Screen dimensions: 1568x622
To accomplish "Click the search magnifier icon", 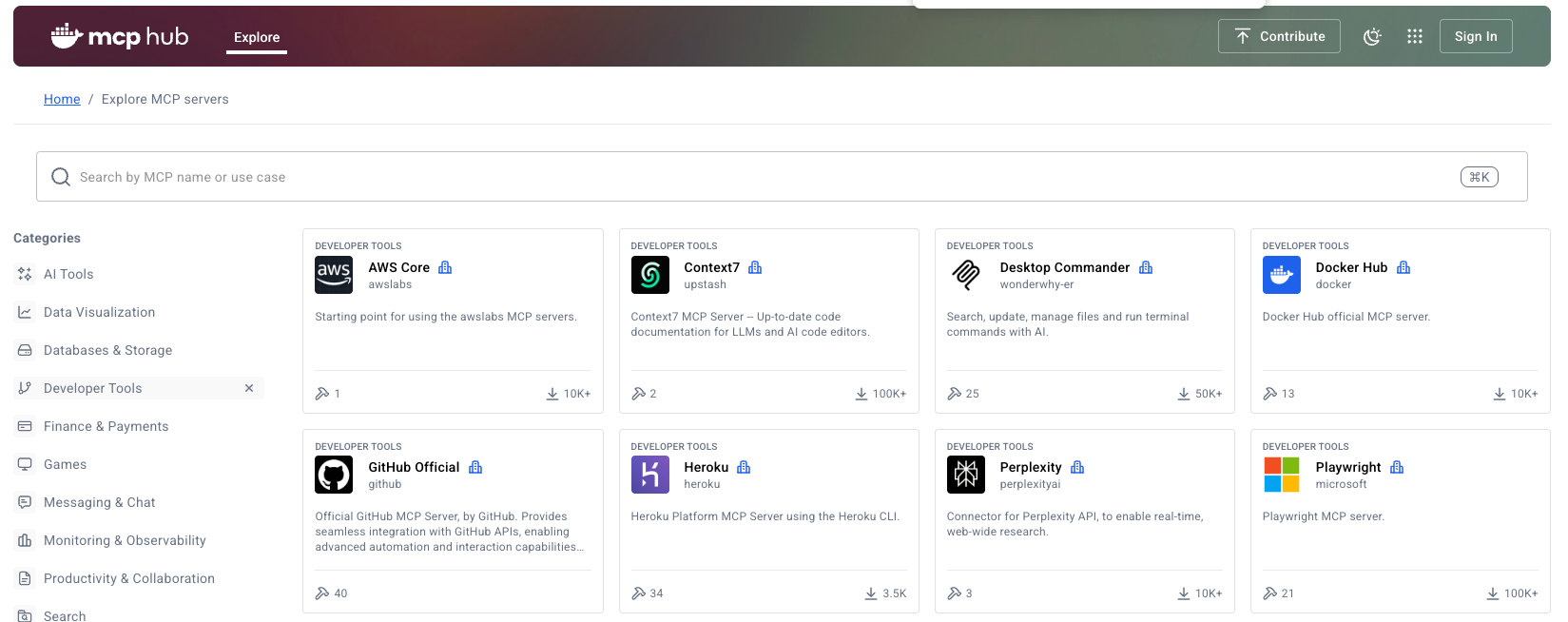I will tap(61, 177).
